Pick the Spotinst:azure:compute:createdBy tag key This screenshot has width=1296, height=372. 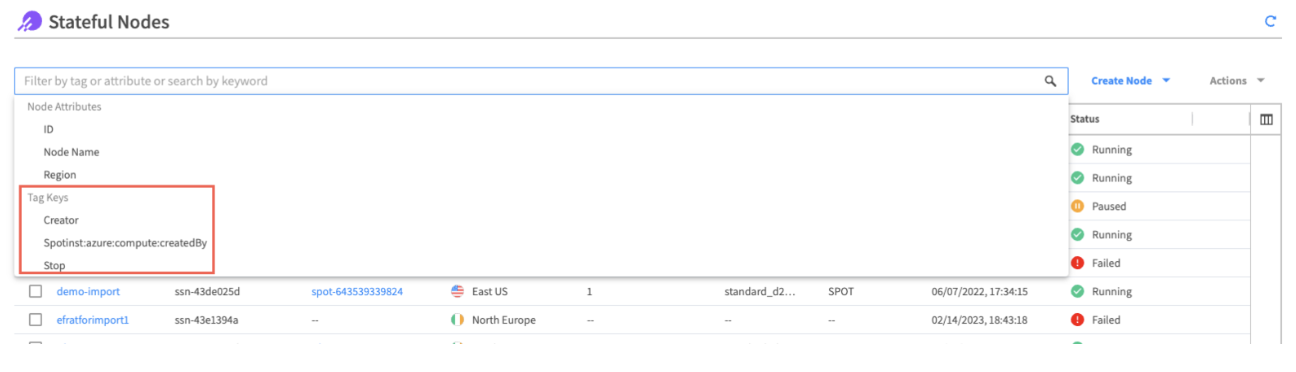point(125,243)
